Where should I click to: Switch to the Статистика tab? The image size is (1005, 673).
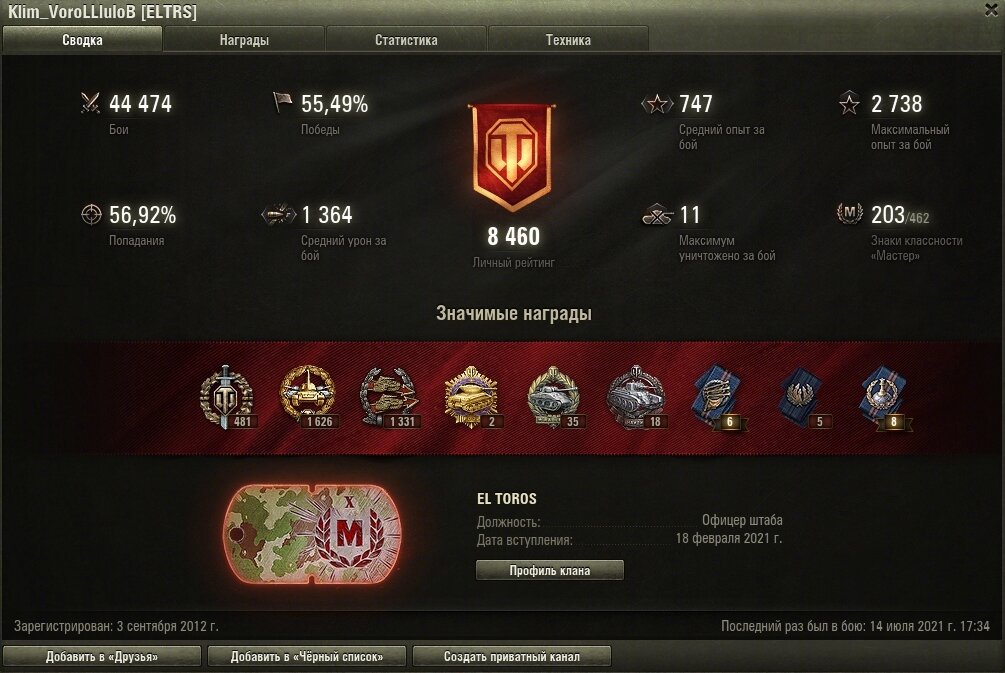(406, 40)
